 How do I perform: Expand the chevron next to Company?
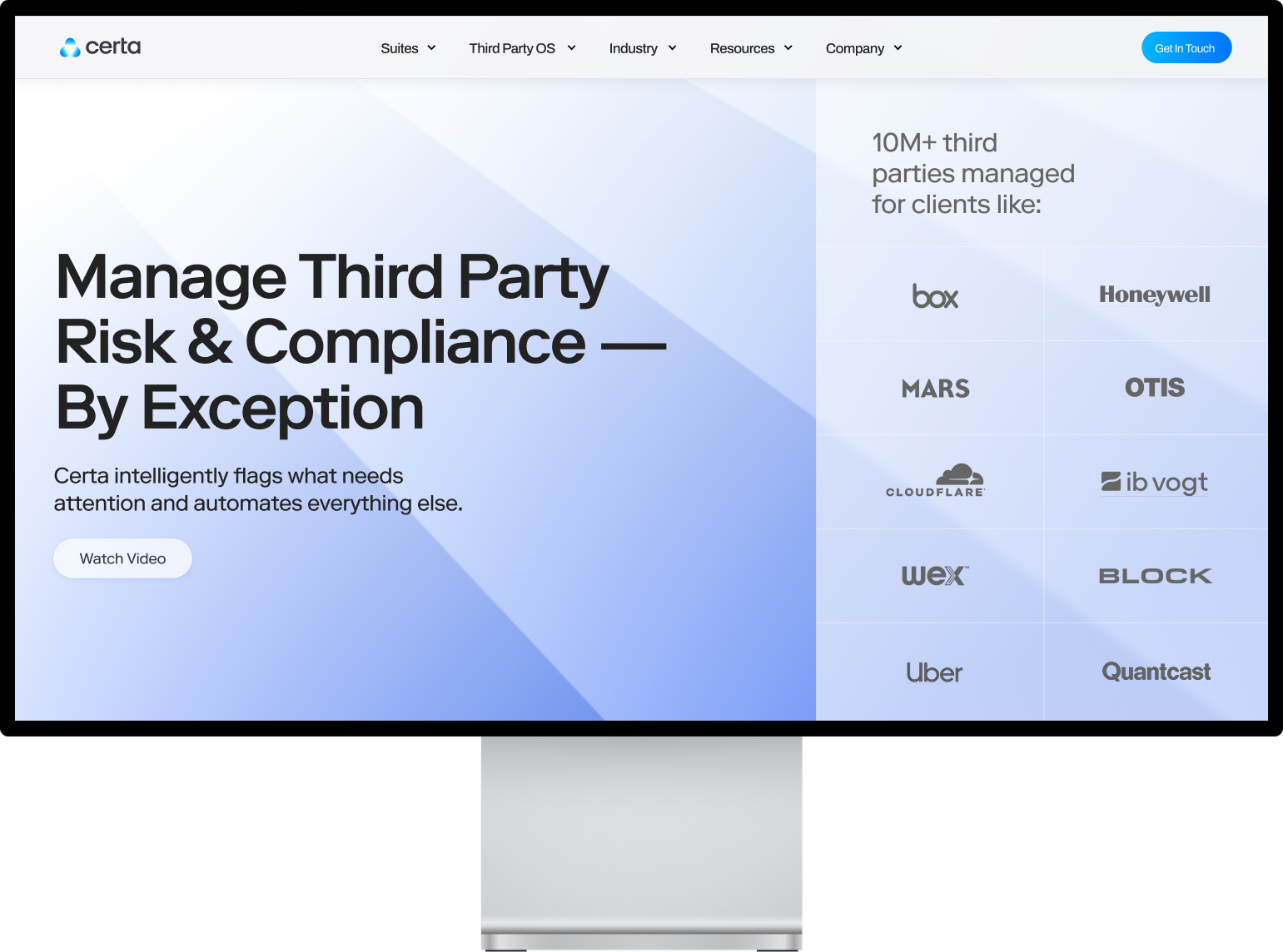(x=898, y=48)
